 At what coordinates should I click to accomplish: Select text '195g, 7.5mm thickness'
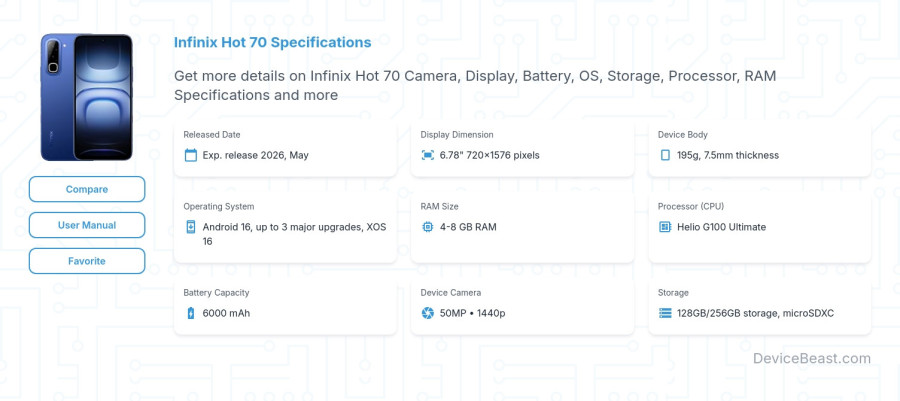pos(728,155)
